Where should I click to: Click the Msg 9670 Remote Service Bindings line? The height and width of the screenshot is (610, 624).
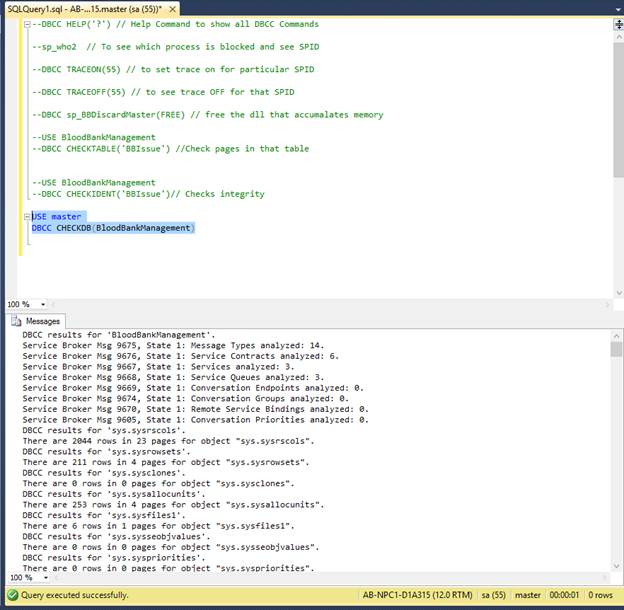(195, 409)
